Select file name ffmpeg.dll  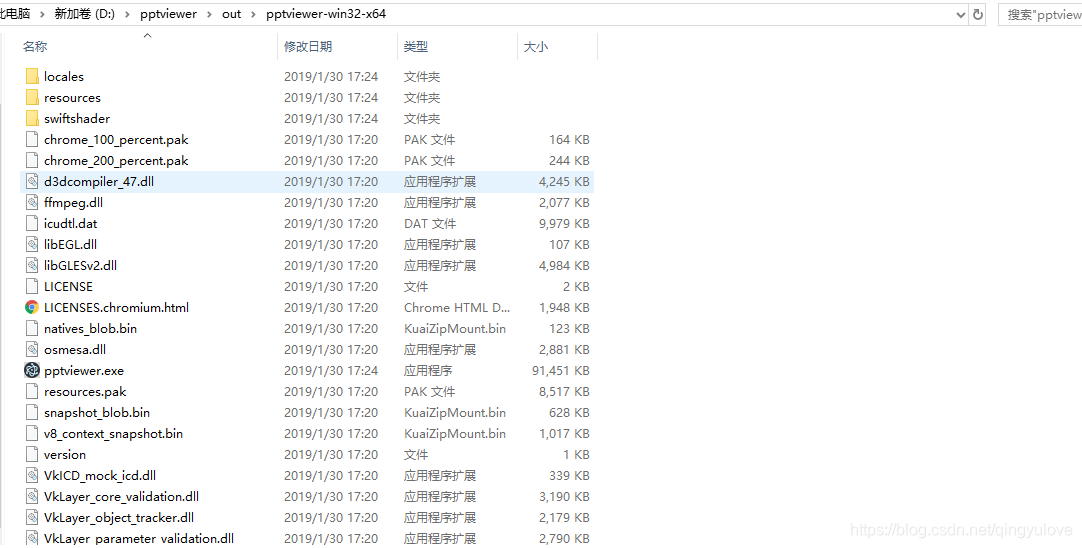click(73, 203)
